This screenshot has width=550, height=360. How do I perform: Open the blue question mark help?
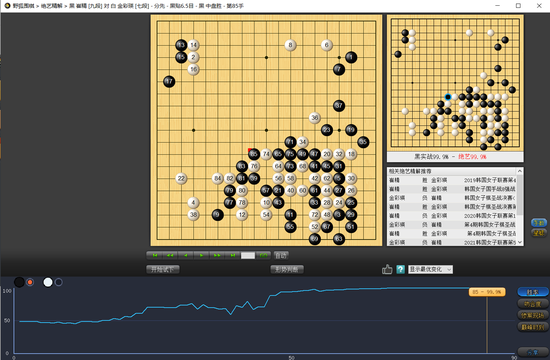point(400,269)
